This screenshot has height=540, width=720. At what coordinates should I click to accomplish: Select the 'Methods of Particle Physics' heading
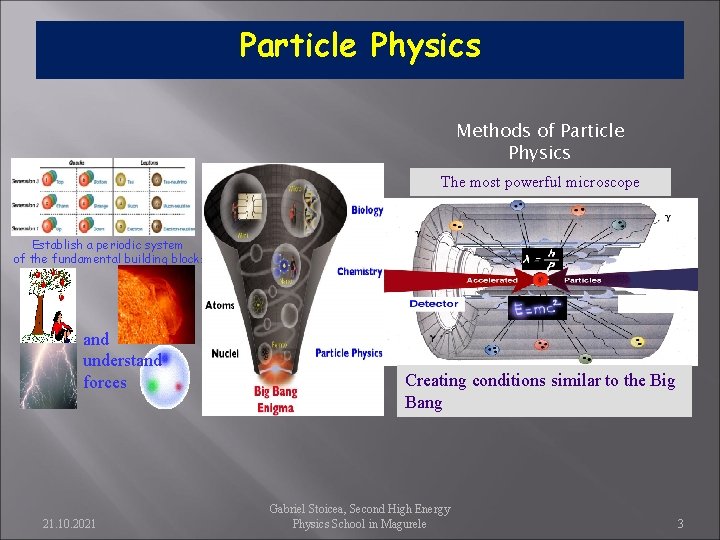pyautogui.click(x=540, y=141)
